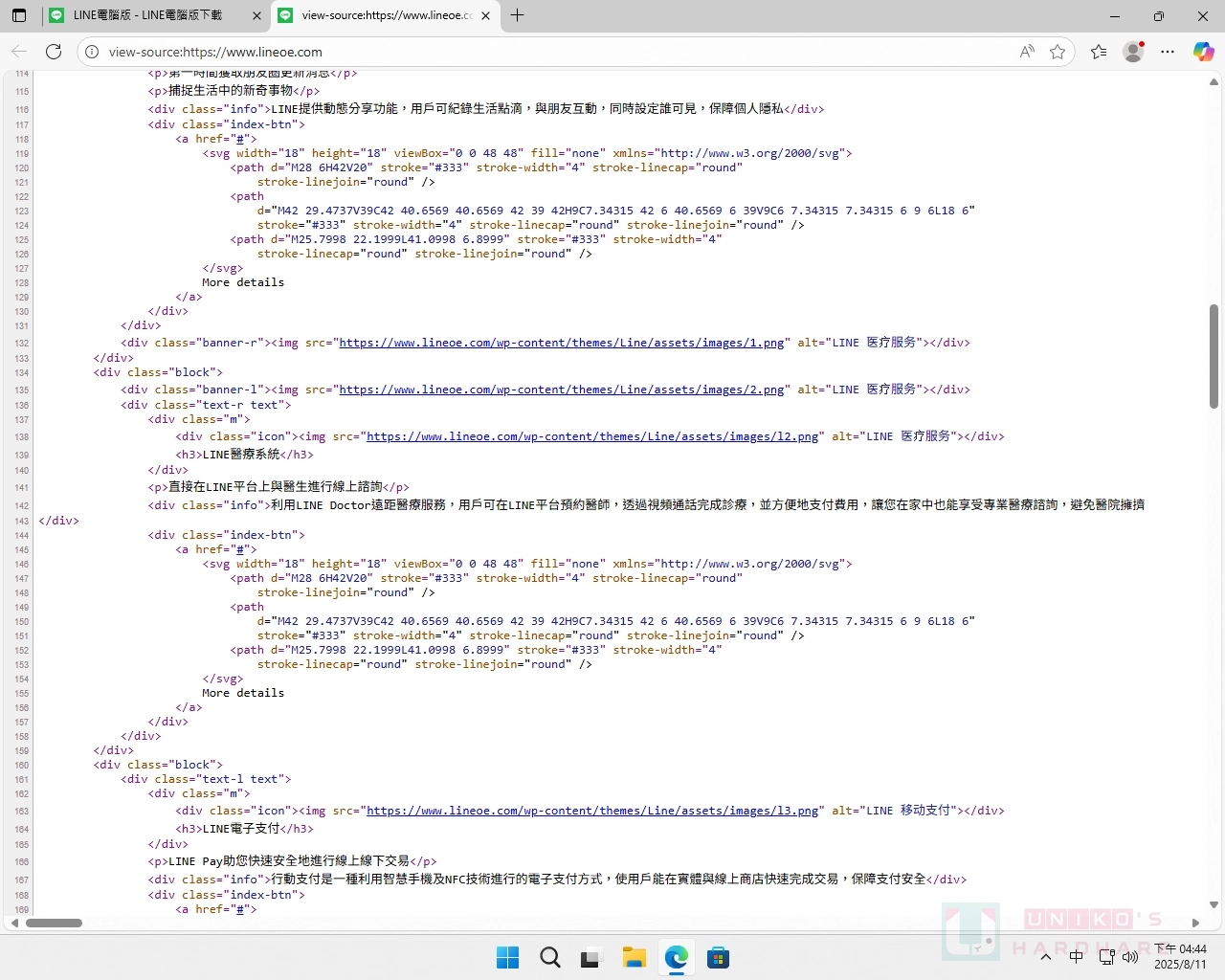Switch the 中 input method indicator
This screenshot has height=980, width=1225.
point(1077,957)
